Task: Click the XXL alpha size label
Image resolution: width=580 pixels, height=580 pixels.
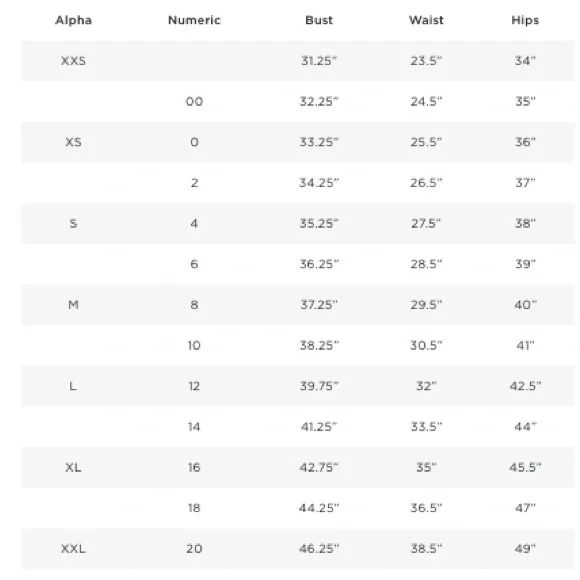Action: pos(73,549)
